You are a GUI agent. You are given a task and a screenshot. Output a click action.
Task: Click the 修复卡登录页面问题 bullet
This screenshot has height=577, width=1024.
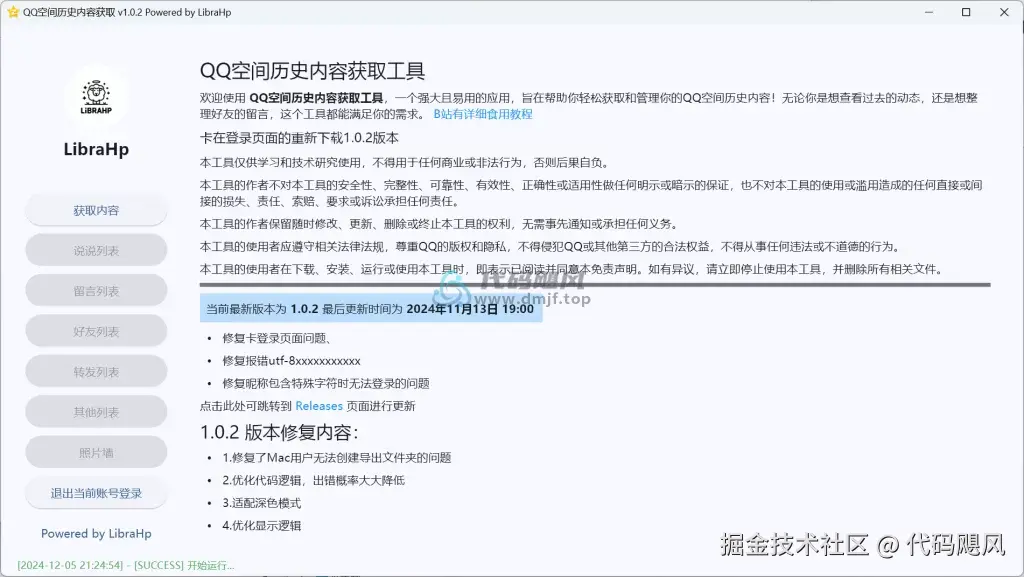click(278, 338)
